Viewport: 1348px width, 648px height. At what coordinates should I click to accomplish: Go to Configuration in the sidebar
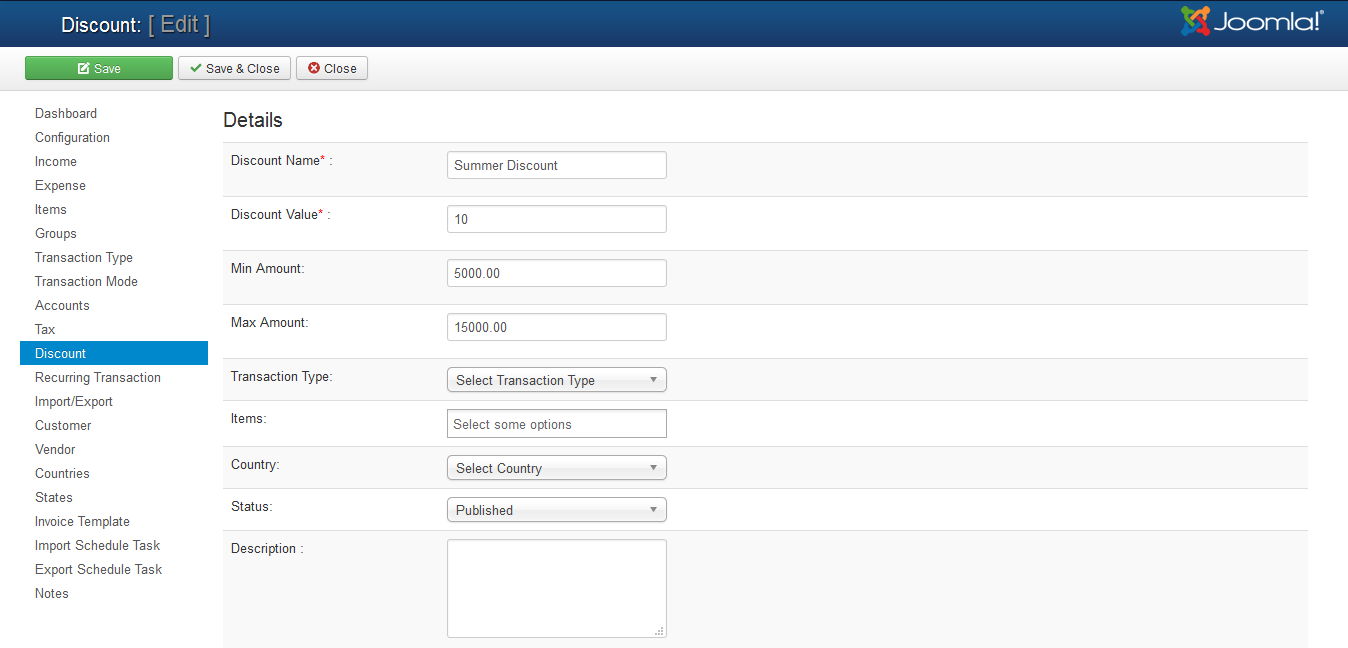click(72, 138)
